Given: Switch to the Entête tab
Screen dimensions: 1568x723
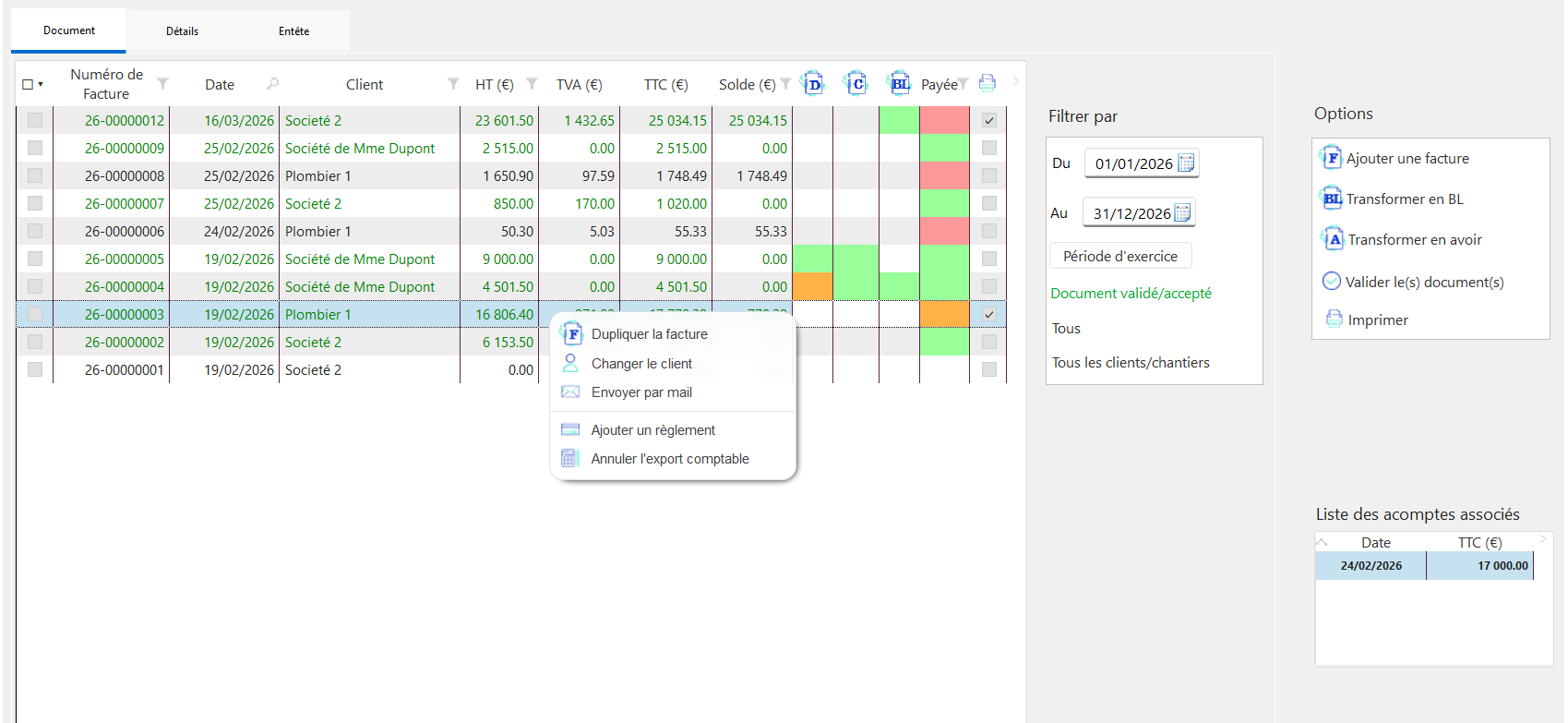Looking at the screenshot, I should pyautogui.click(x=293, y=31).
